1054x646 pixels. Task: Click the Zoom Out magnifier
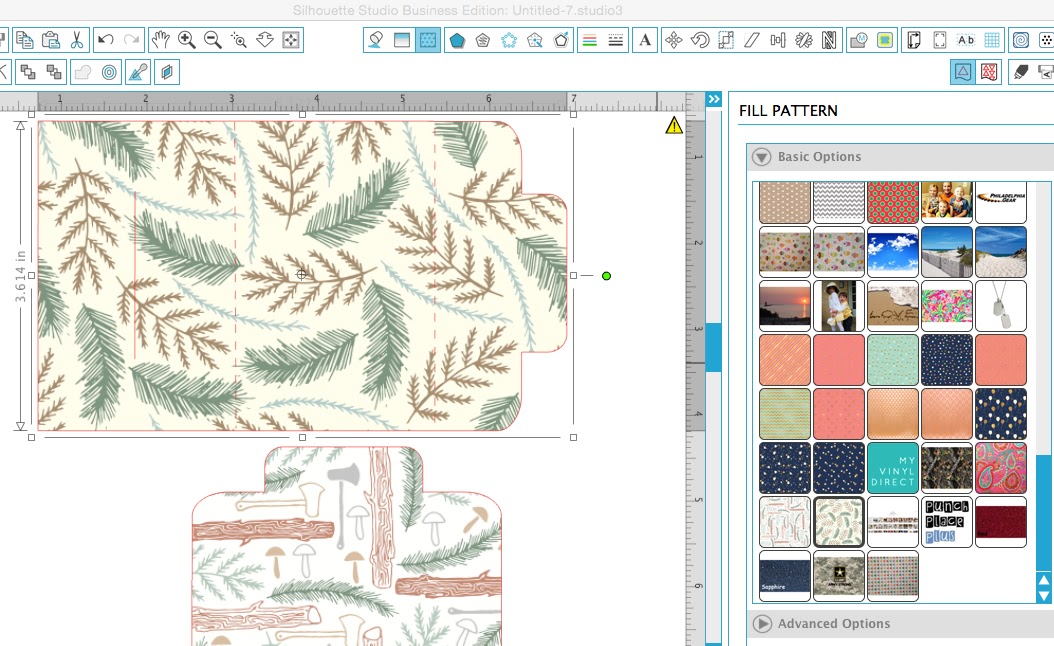[212, 40]
